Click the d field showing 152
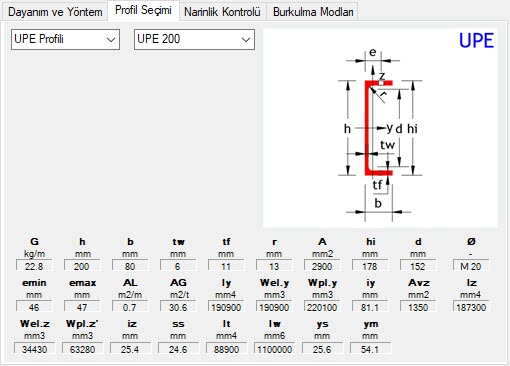 [418, 266]
